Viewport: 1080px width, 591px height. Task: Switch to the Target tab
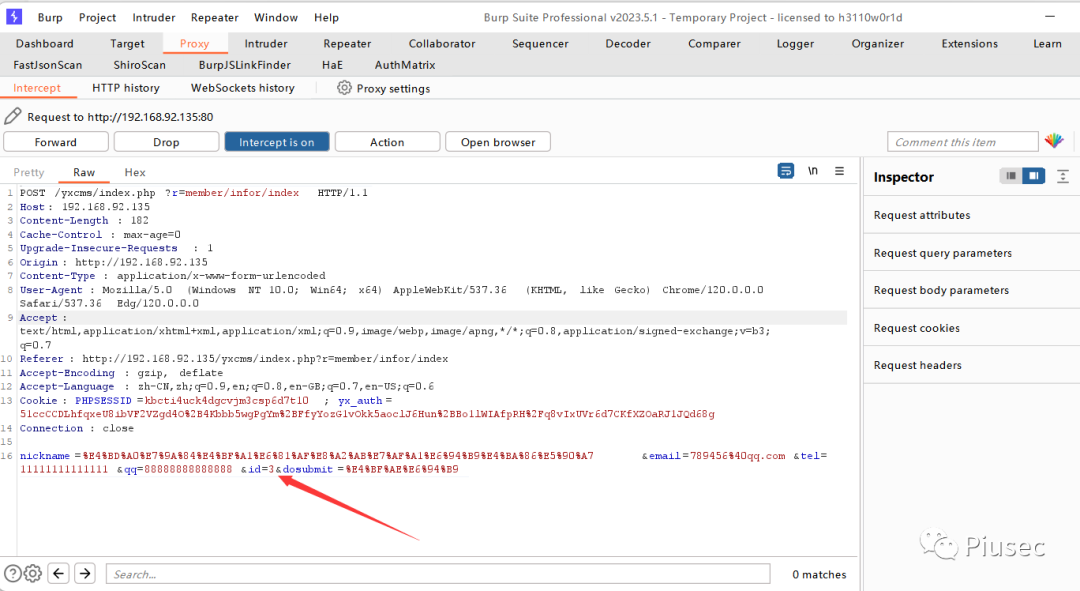click(127, 43)
